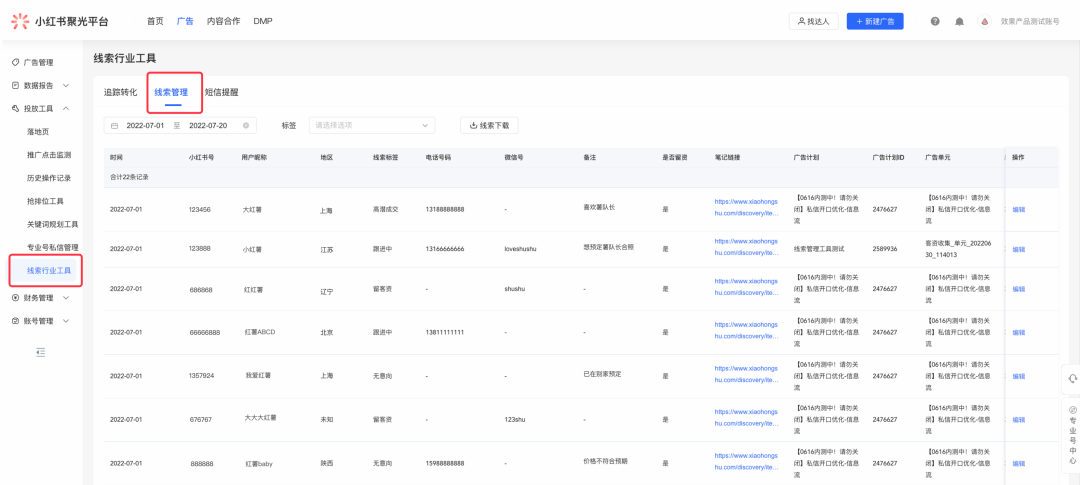Click the 高潜成交 label cell

click(385, 209)
